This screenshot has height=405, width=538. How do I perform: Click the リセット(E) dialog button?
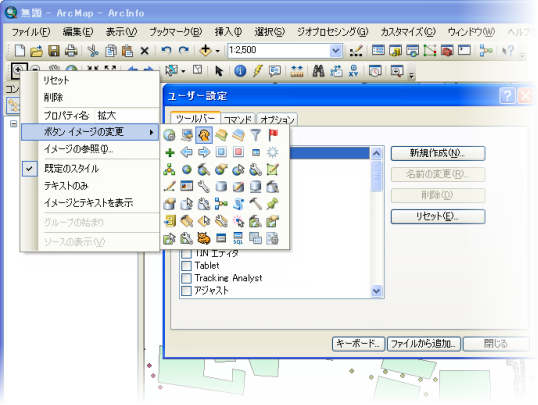click(438, 217)
